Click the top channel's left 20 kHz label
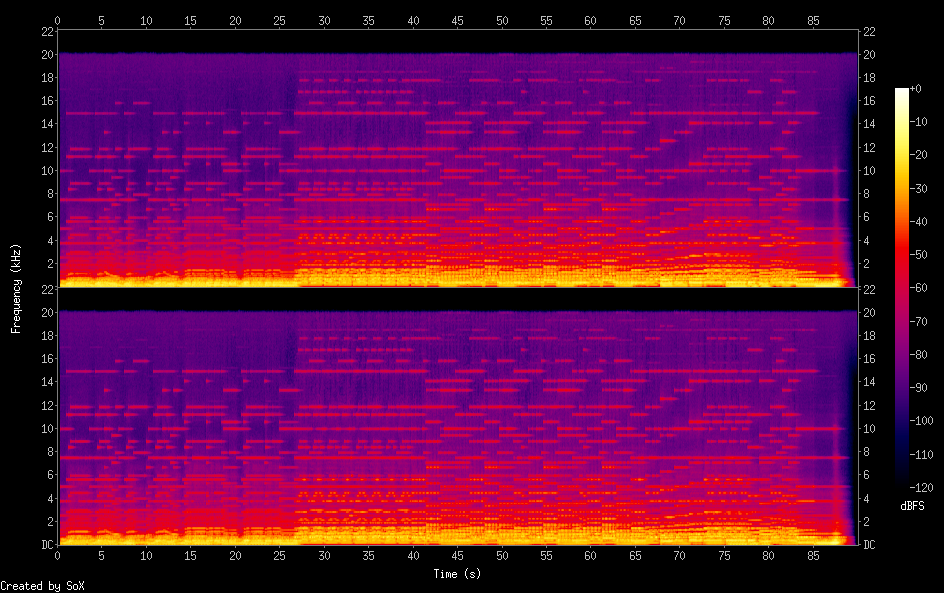The width and height of the screenshot is (944, 593). [x=45, y=54]
